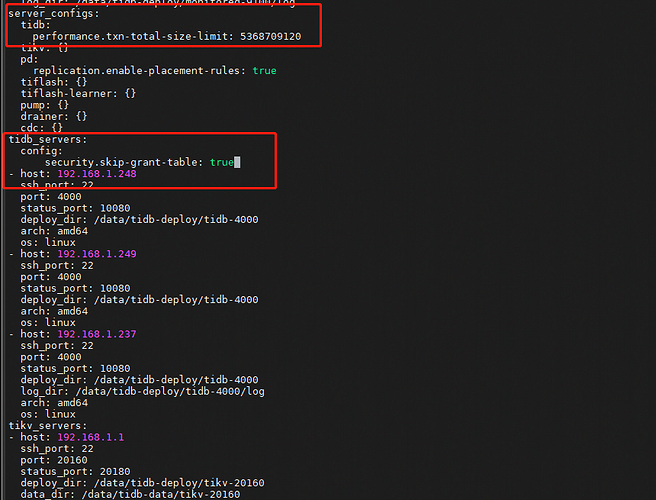This screenshot has height=500, width=656.
Task: Click status_port: 10080 under host 192.168.1.248
Action: (75, 208)
